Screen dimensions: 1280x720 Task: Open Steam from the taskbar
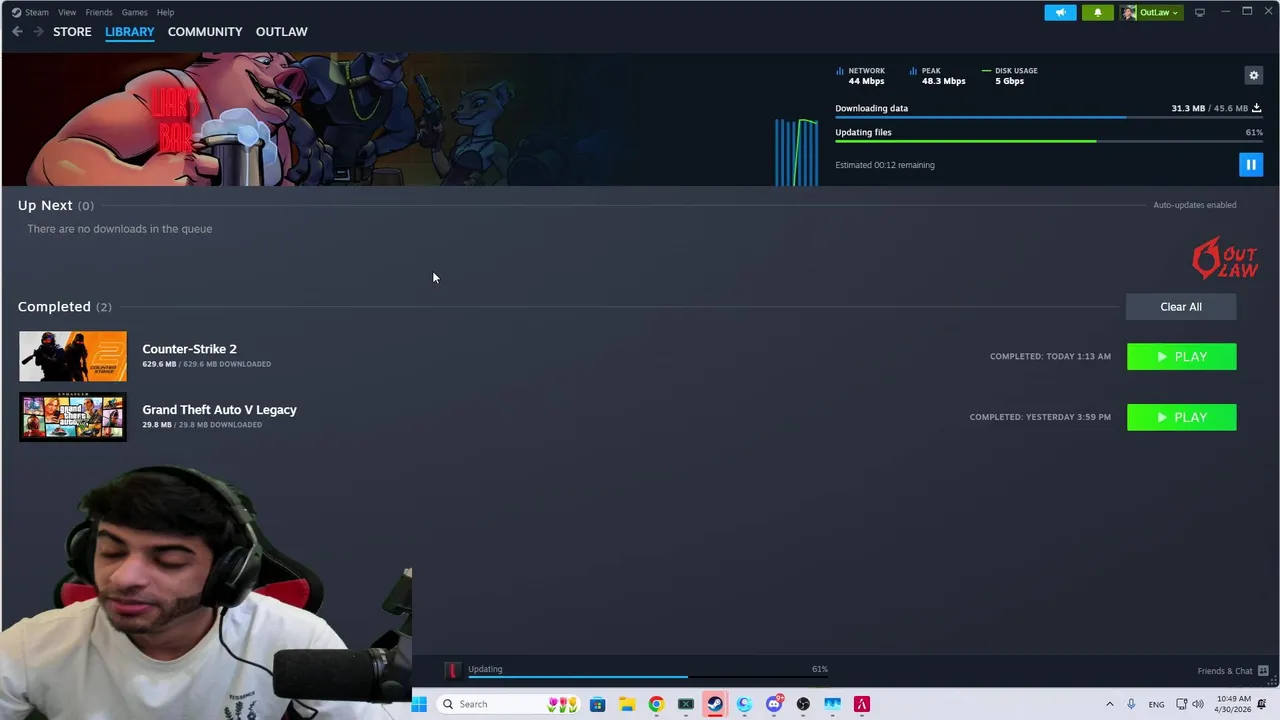(715, 704)
